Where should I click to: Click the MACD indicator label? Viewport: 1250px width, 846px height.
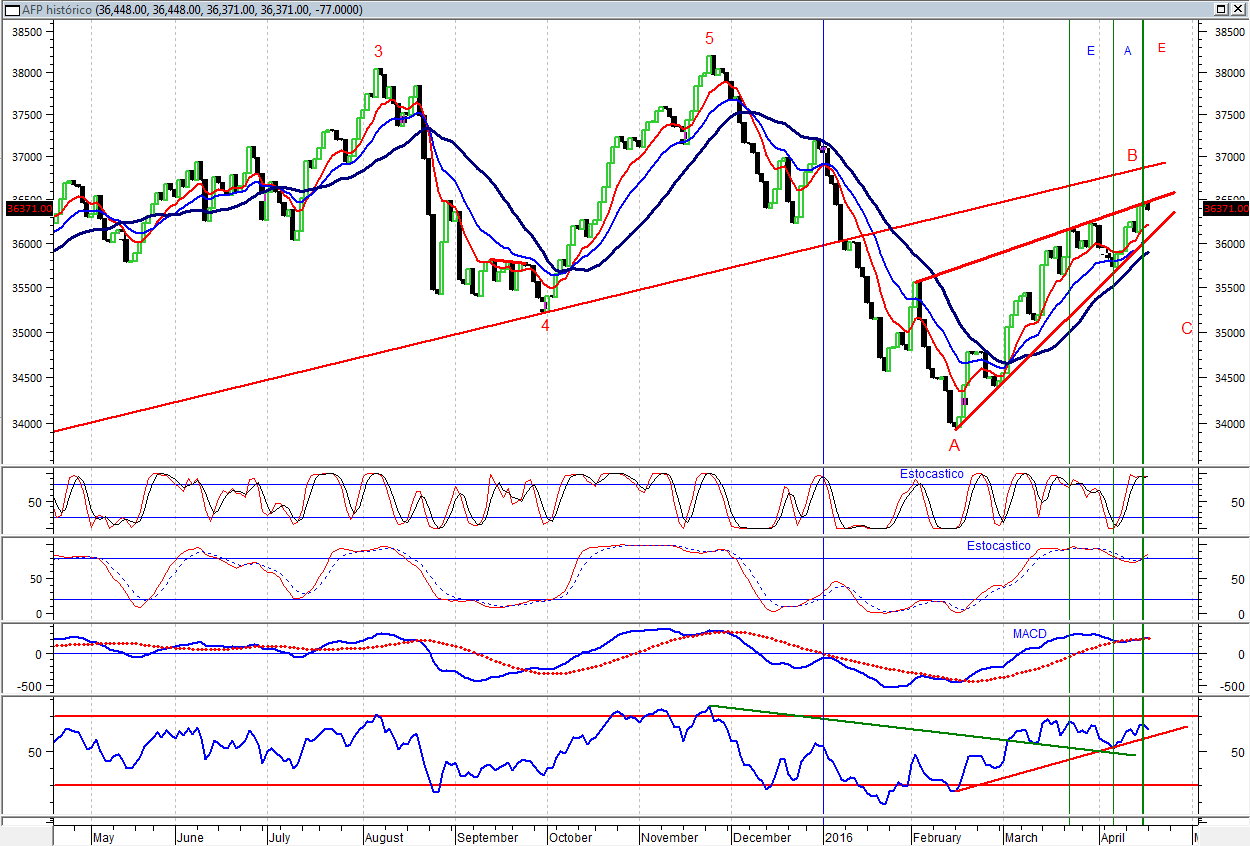[x=1029, y=634]
